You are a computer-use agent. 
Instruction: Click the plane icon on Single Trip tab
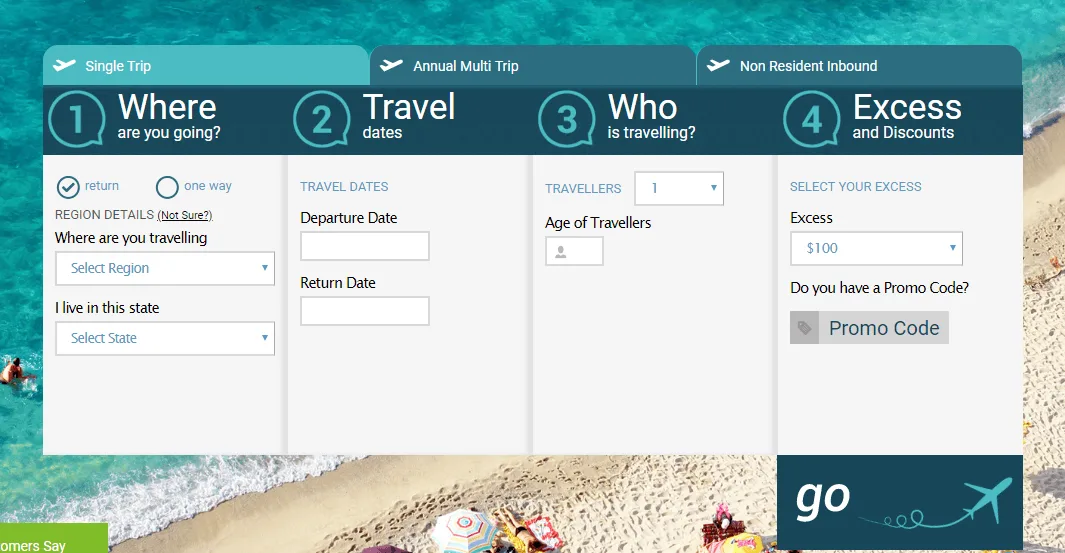tap(65, 66)
